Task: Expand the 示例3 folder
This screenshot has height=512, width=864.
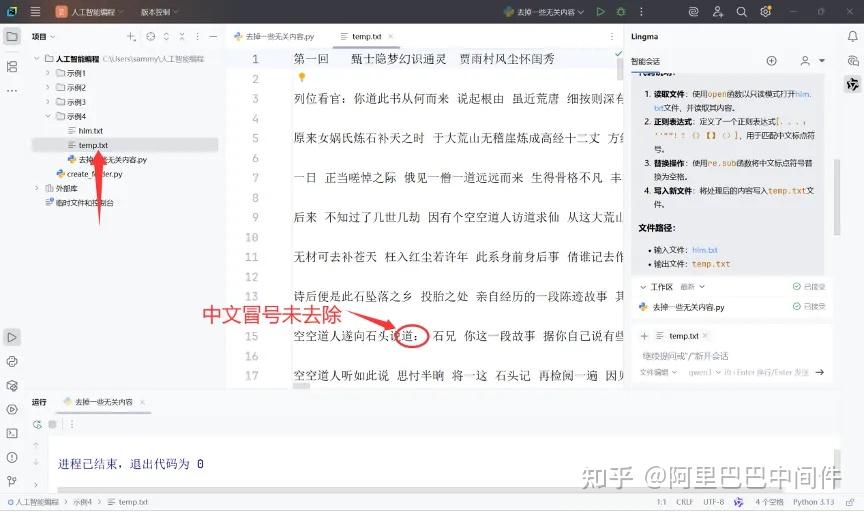Action: (x=48, y=102)
